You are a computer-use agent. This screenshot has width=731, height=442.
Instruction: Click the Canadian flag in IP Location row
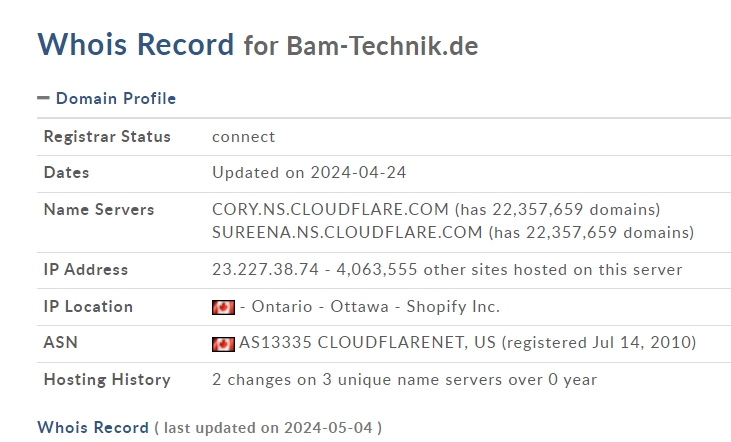tap(223, 307)
